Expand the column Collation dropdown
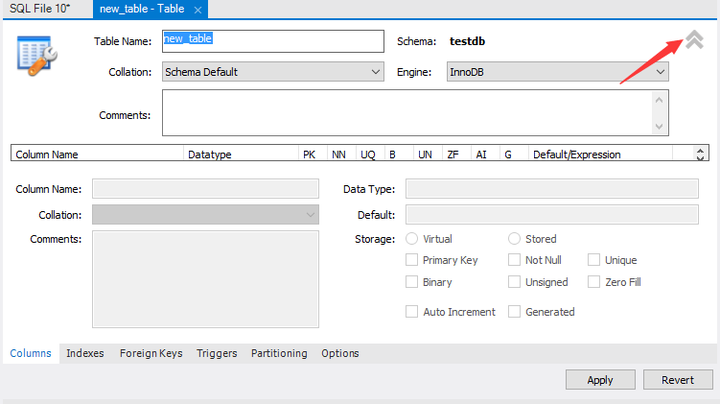 point(205,214)
